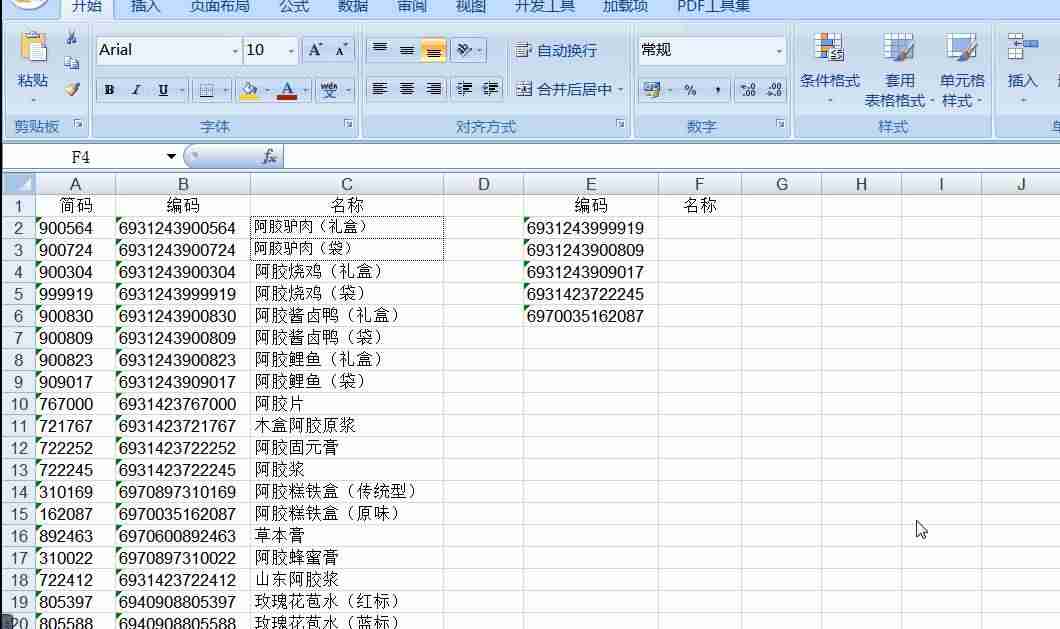Apply the comma style
The height and width of the screenshot is (629, 1060).
pos(717,89)
